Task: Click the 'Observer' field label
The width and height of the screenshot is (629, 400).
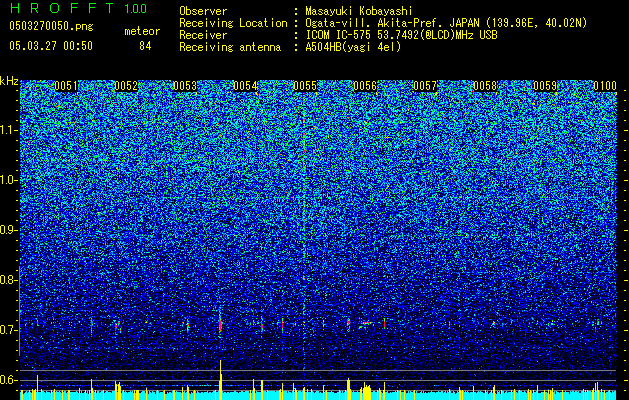Action: pos(203,11)
